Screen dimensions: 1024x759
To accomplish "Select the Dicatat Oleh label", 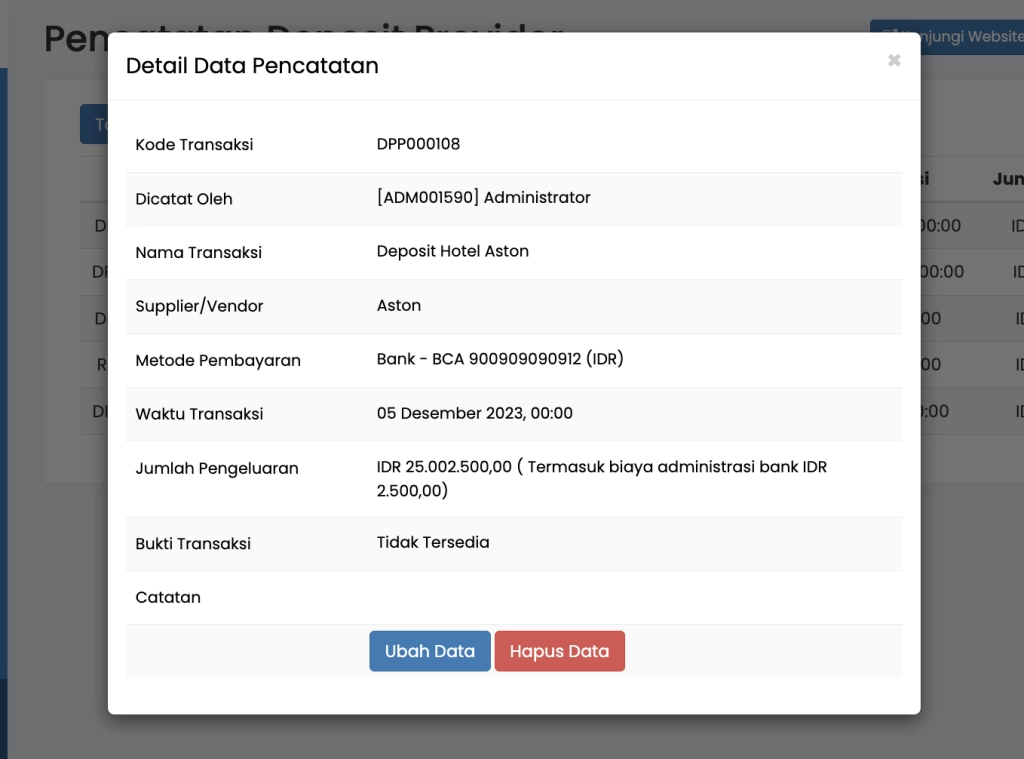I will (x=184, y=199).
